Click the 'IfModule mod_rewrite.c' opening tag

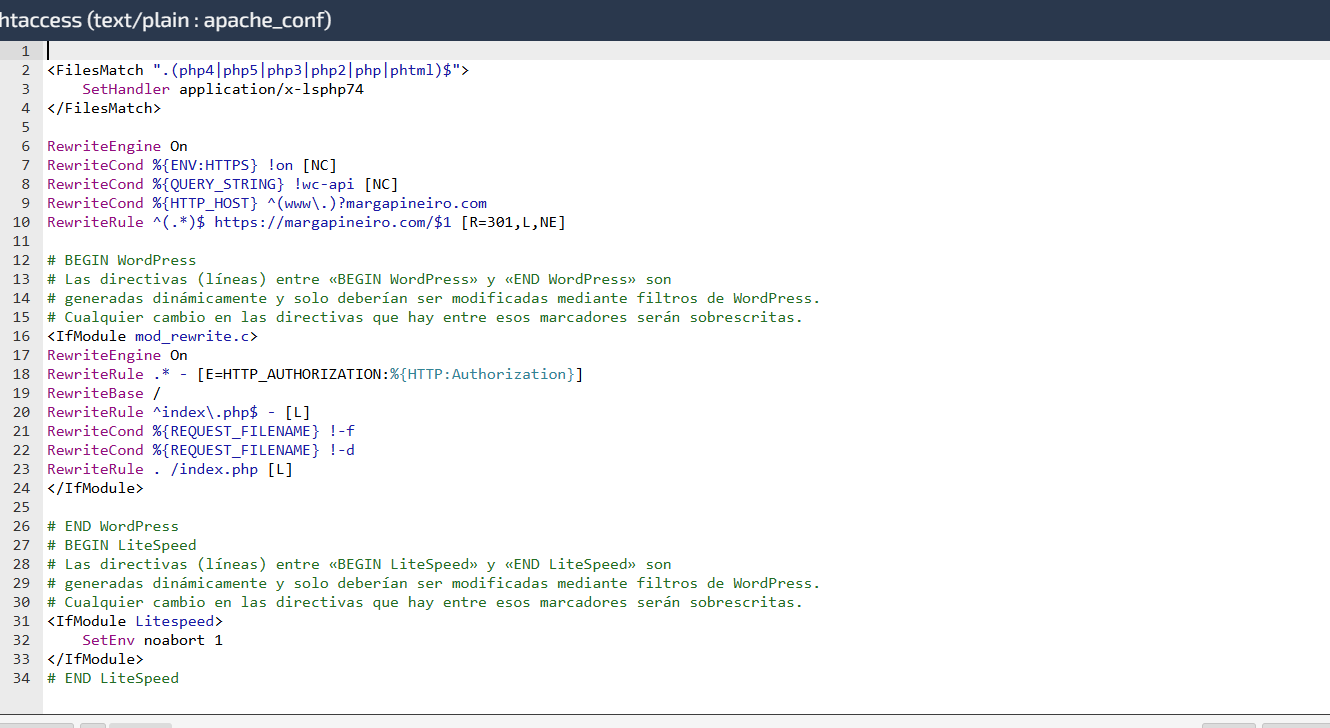(x=152, y=336)
